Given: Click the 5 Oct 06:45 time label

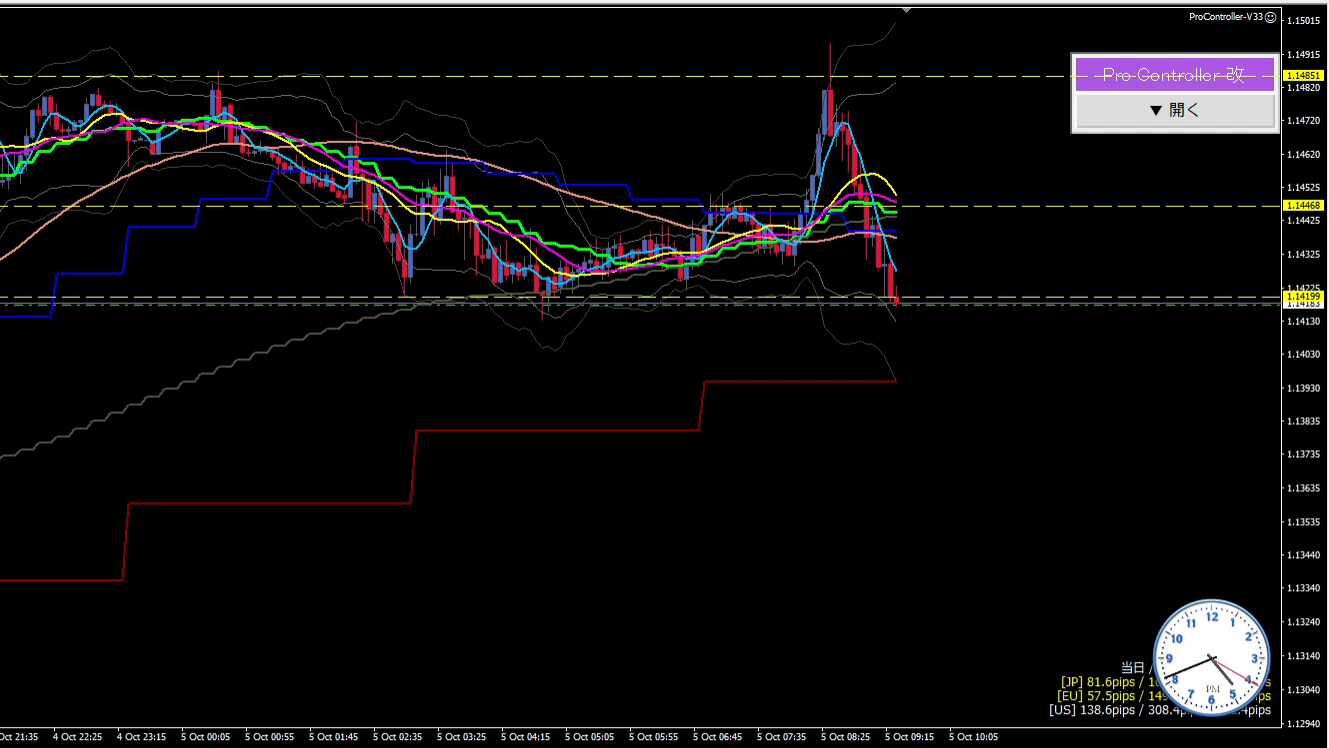Looking at the screenshot, I should point(717,737).
